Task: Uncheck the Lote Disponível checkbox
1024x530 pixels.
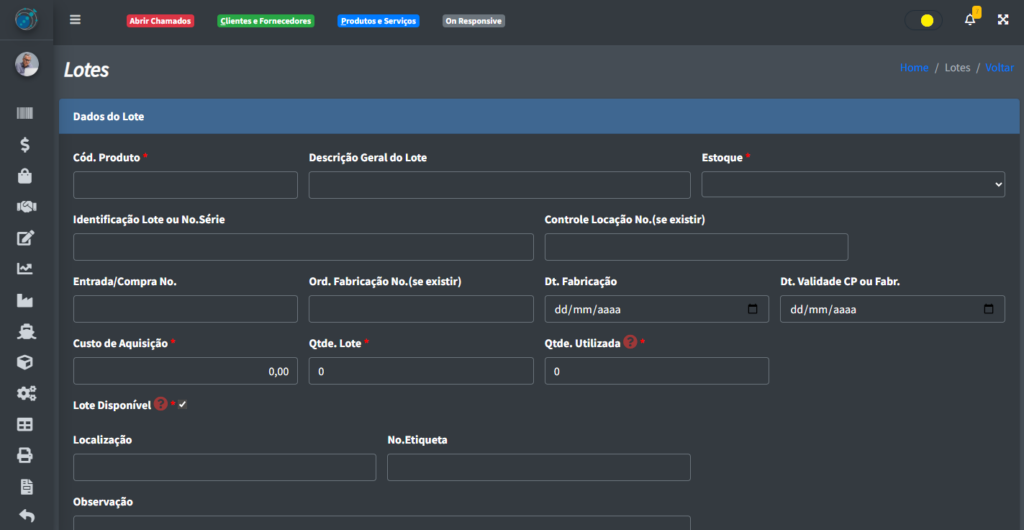Action: pos(182,404)
